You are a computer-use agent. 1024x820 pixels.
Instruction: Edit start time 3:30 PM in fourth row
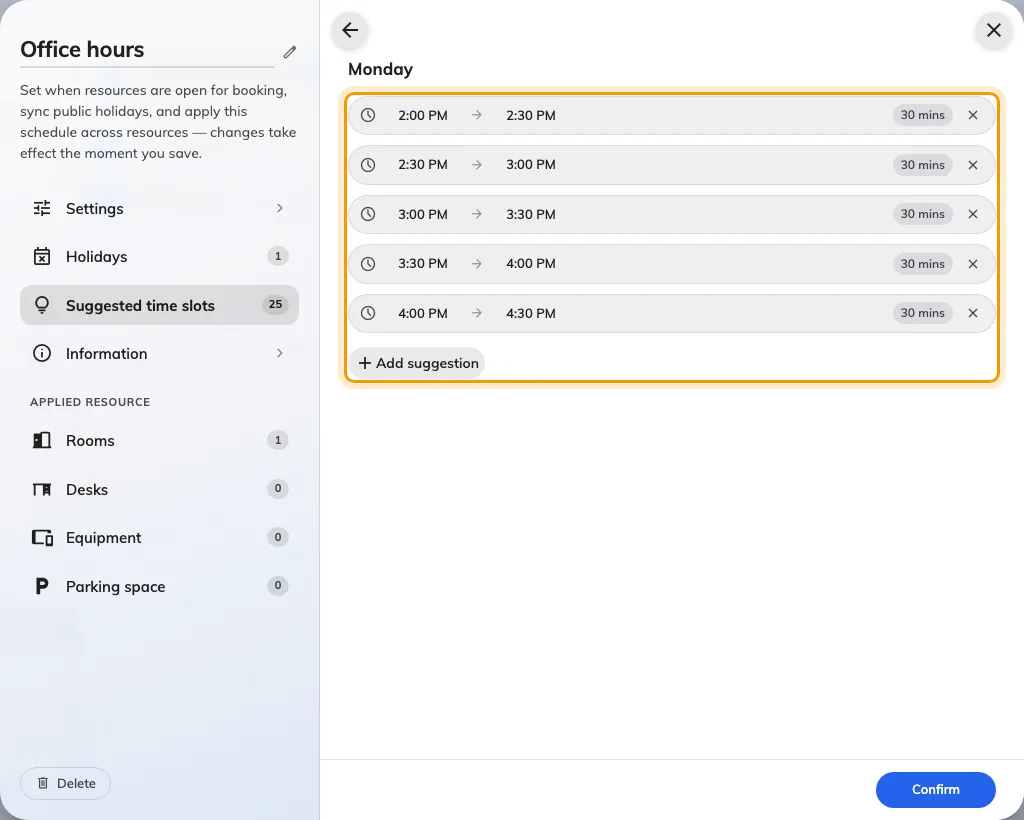423,264
